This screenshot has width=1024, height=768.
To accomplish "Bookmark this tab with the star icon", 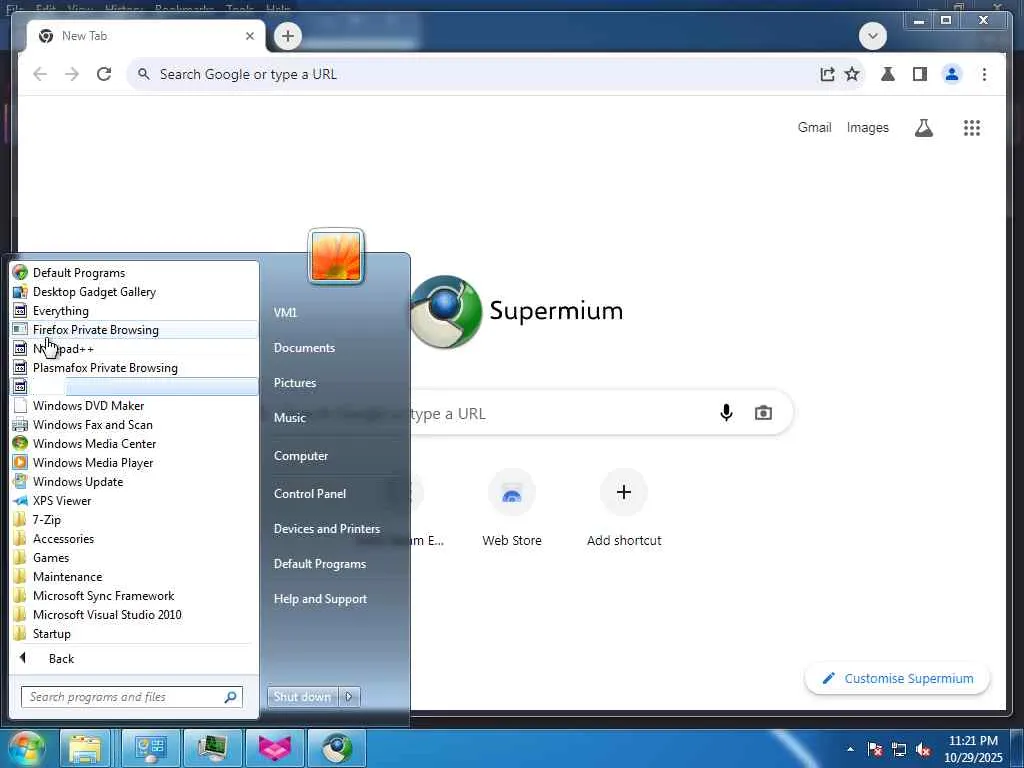I will [x=852, y=74].
